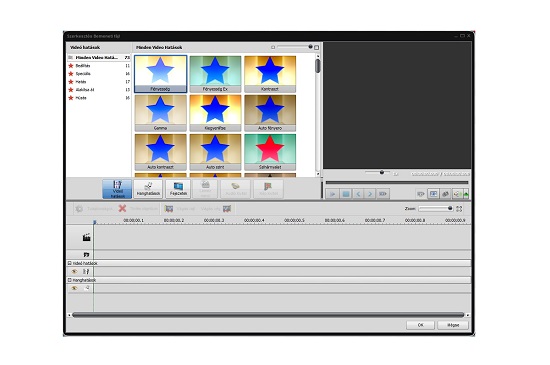Click the small thumbnails icon left of slider
Image resolution: width=550 pixels, height=365 pixels.
[273, 47]
